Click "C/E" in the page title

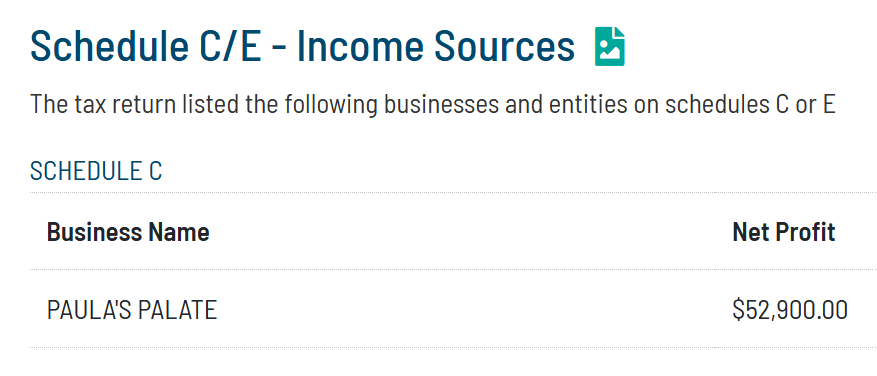point(230,45)
